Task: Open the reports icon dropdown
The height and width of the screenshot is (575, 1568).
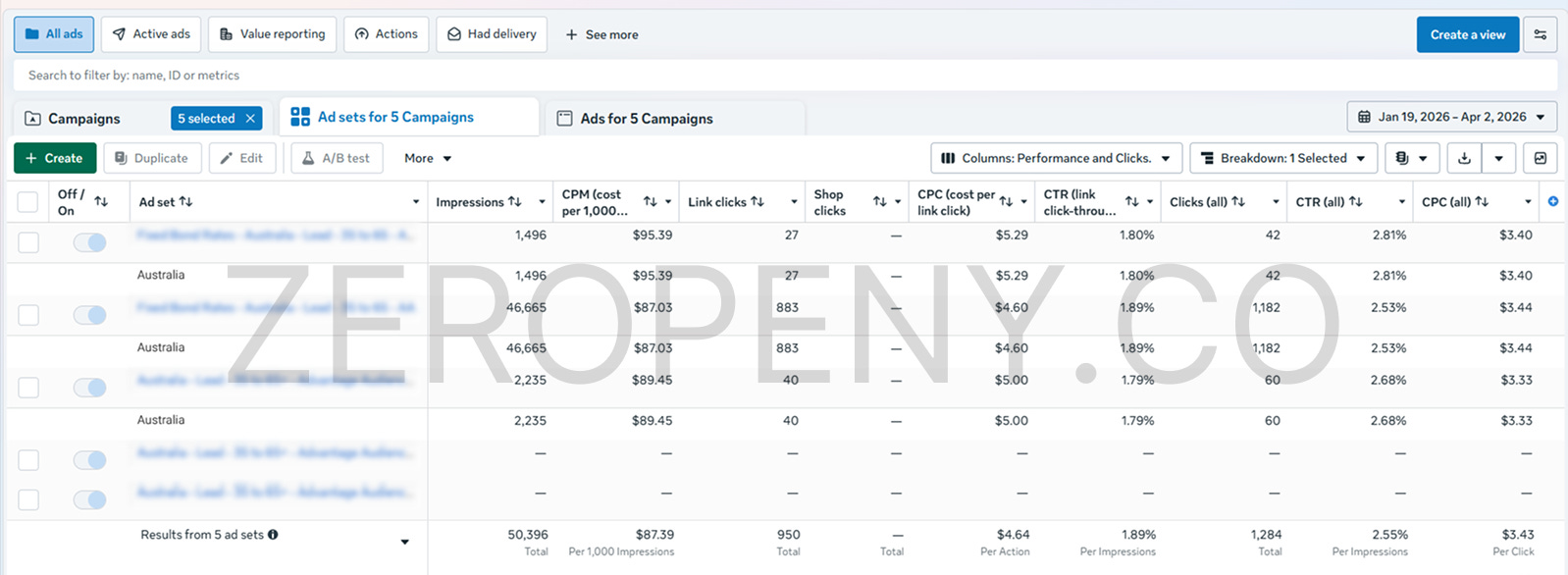Action: click(x=1412, y=158)
